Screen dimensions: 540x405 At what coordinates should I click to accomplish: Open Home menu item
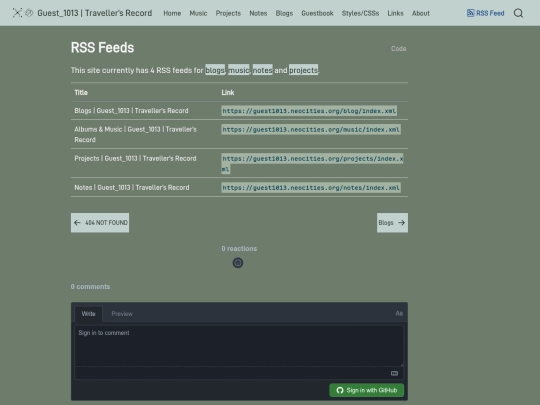click(172, 13)
